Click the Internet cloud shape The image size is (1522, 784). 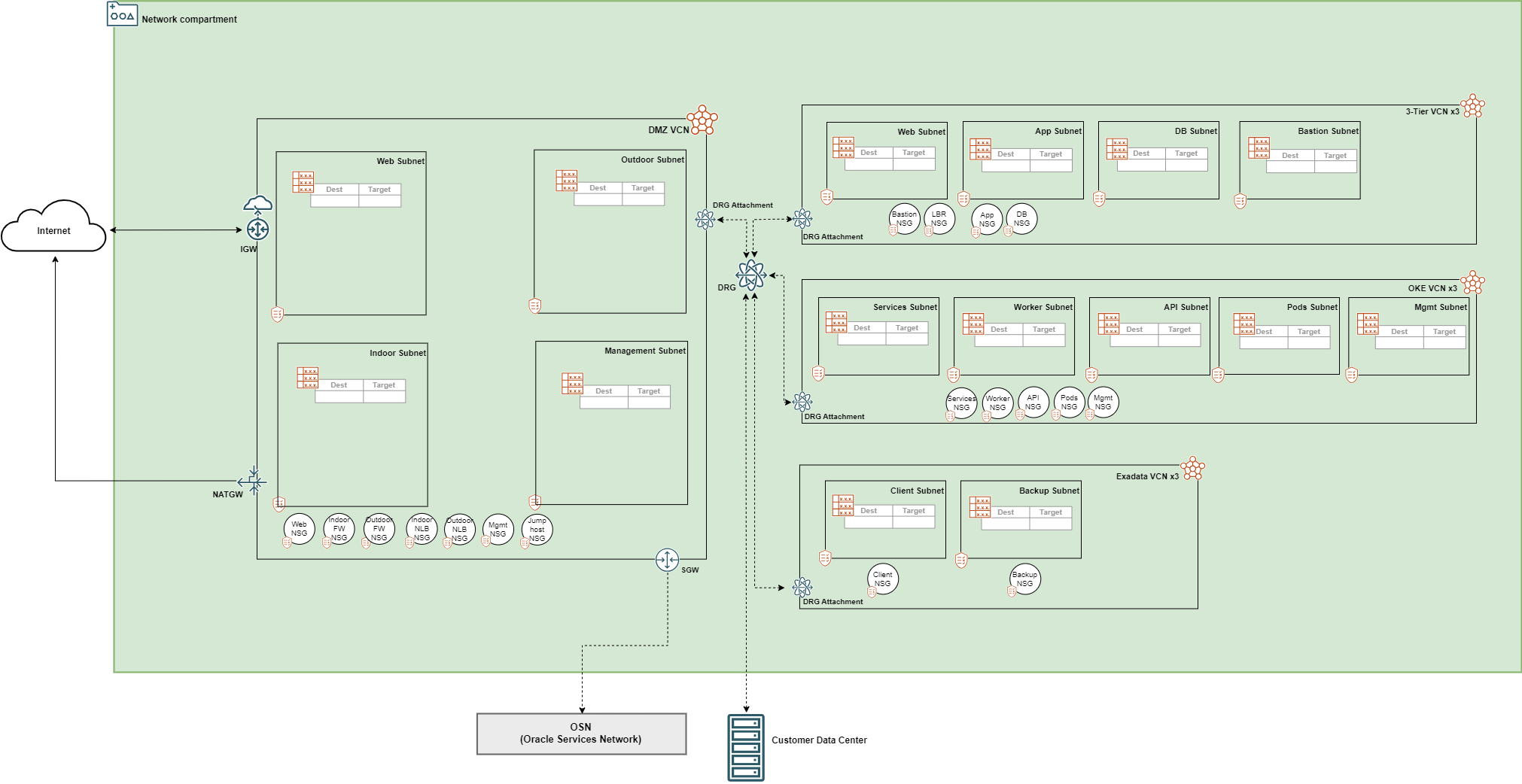53,226
